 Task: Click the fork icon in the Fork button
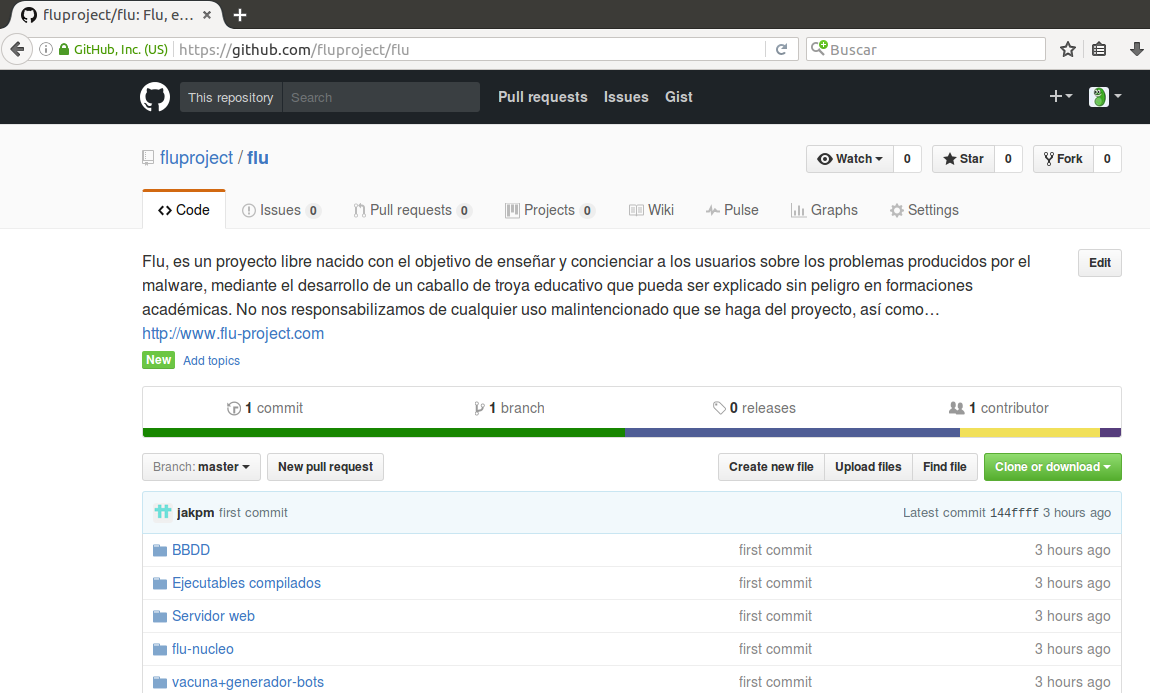pyautogui.click(x=1047, y=158)
